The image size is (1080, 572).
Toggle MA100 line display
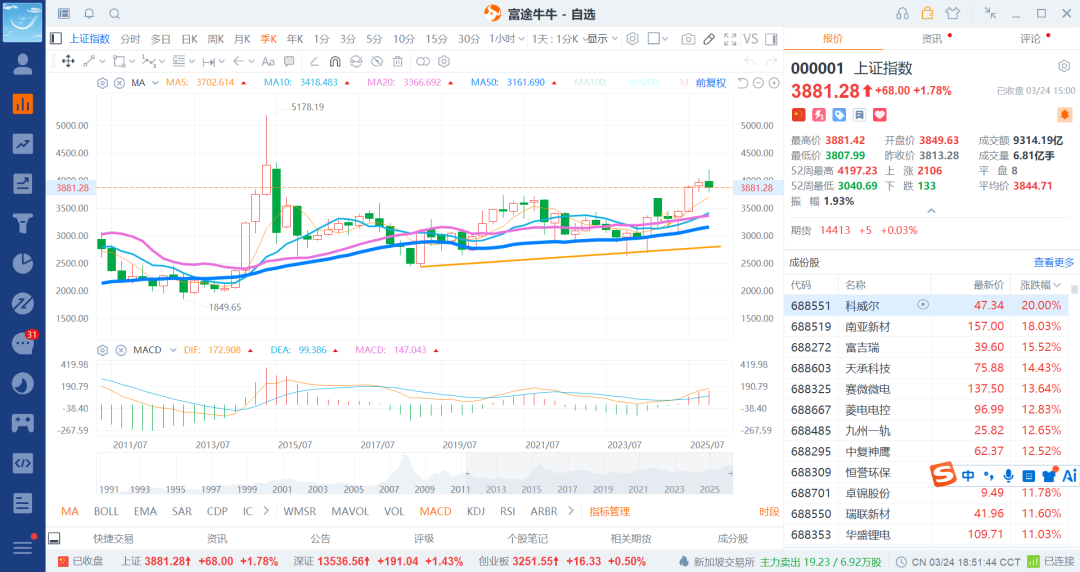[591, 83]
